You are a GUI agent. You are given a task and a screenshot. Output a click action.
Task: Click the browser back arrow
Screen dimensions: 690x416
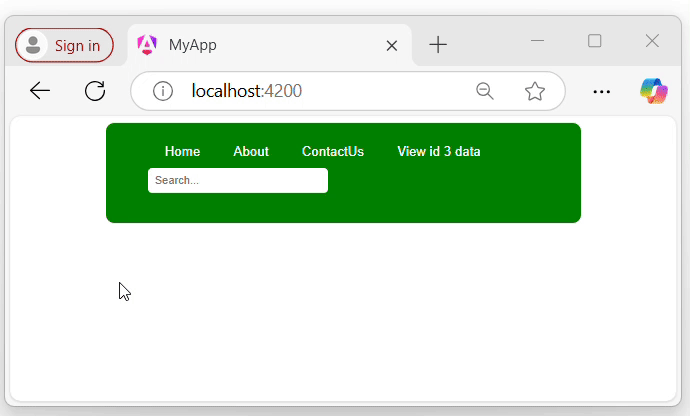point(40,91)
